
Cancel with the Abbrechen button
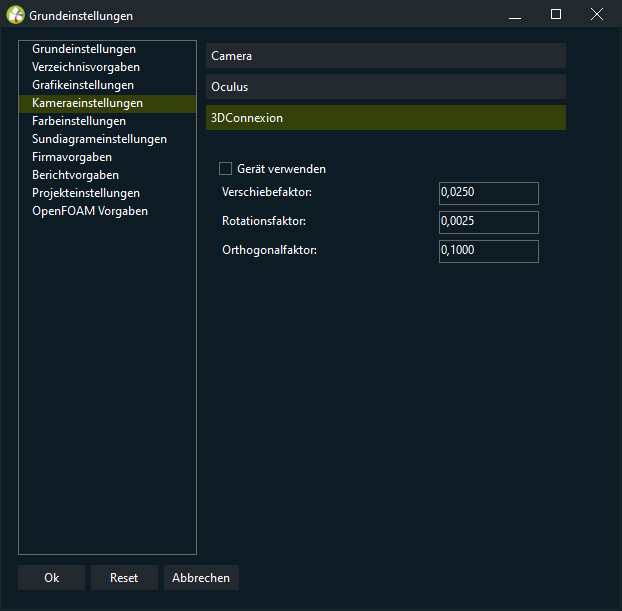coord(201,577)
